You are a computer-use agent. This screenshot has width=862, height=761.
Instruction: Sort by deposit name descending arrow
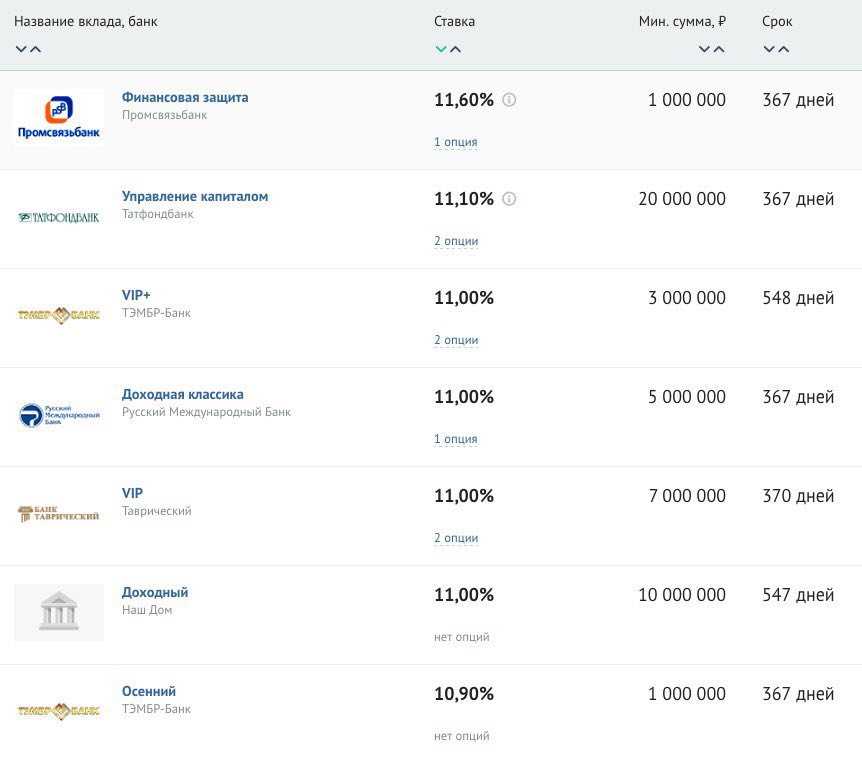point(21,49)
